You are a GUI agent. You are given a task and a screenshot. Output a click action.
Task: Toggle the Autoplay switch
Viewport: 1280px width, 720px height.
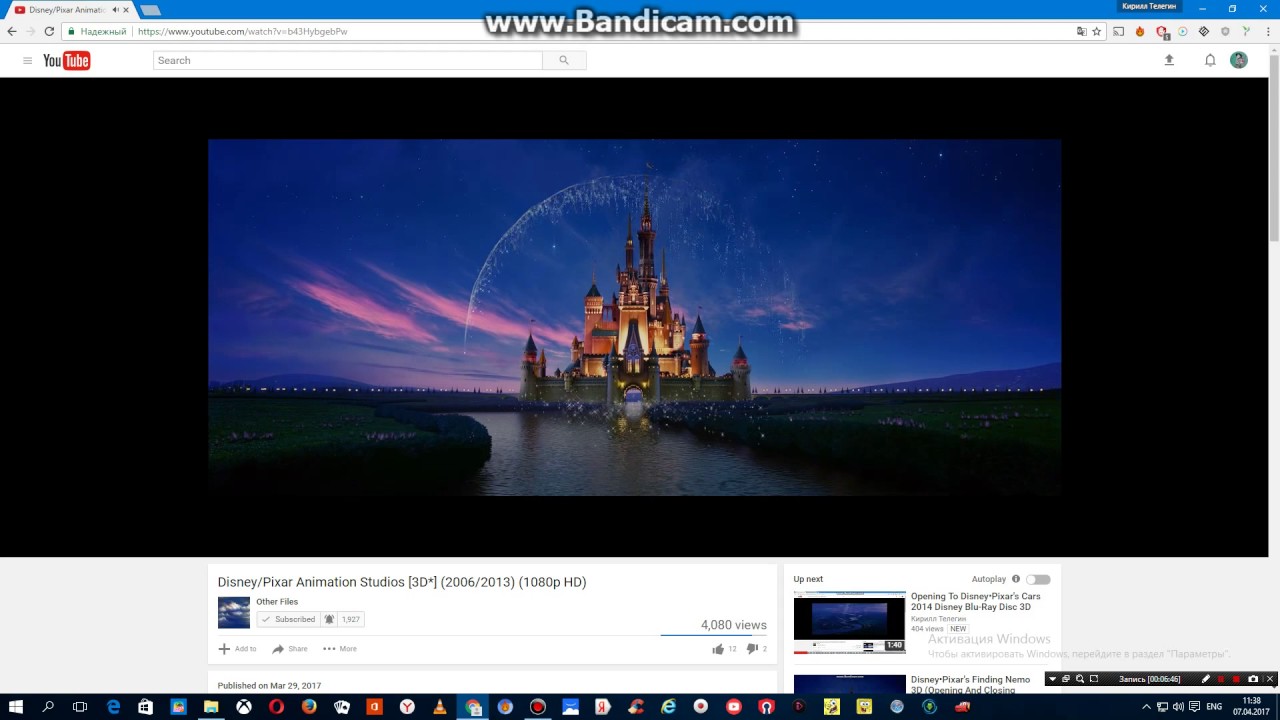1038,579
